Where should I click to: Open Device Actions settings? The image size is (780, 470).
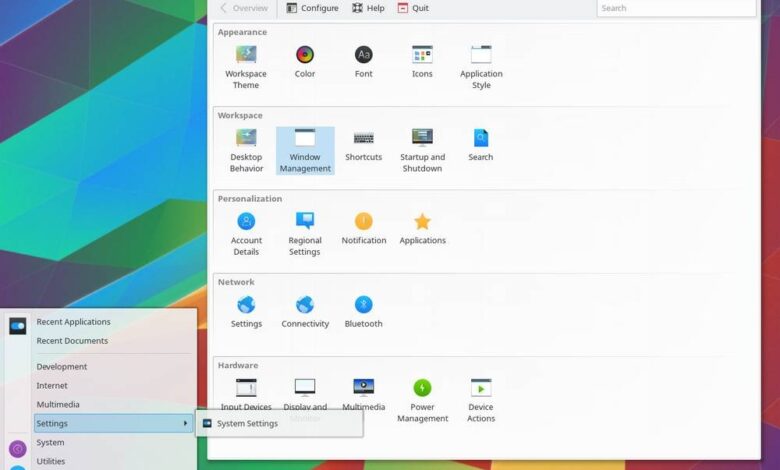(481, 400)
